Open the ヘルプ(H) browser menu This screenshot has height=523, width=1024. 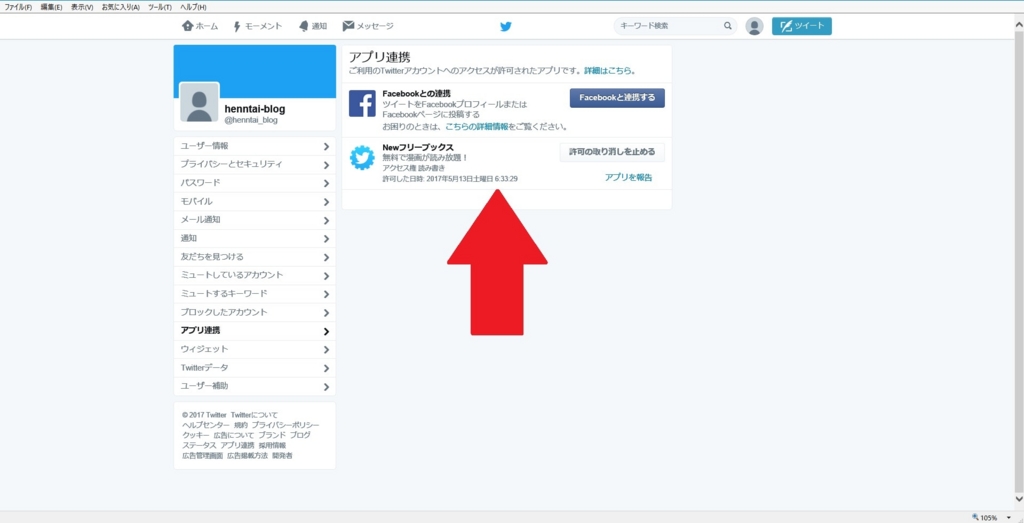click(193, 7)
